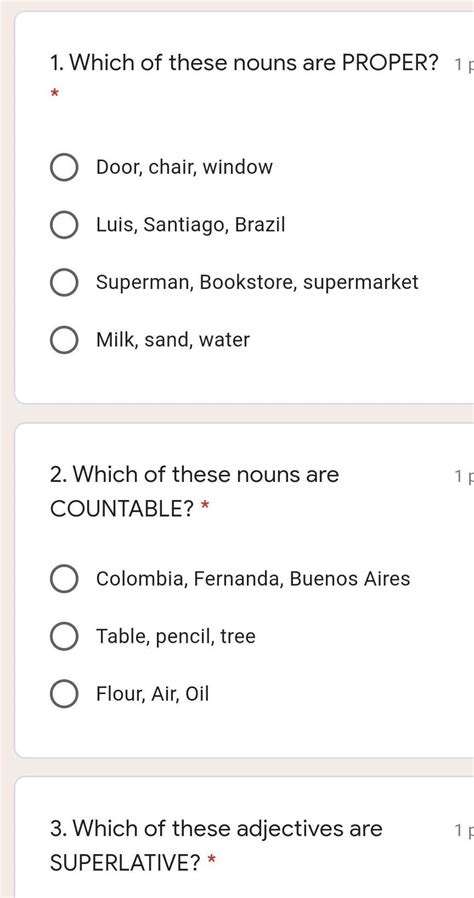474x898 pixels.
Task: Choose radio circle for Luis, Santiago, Brazil
Action: (x=64, y=225)
